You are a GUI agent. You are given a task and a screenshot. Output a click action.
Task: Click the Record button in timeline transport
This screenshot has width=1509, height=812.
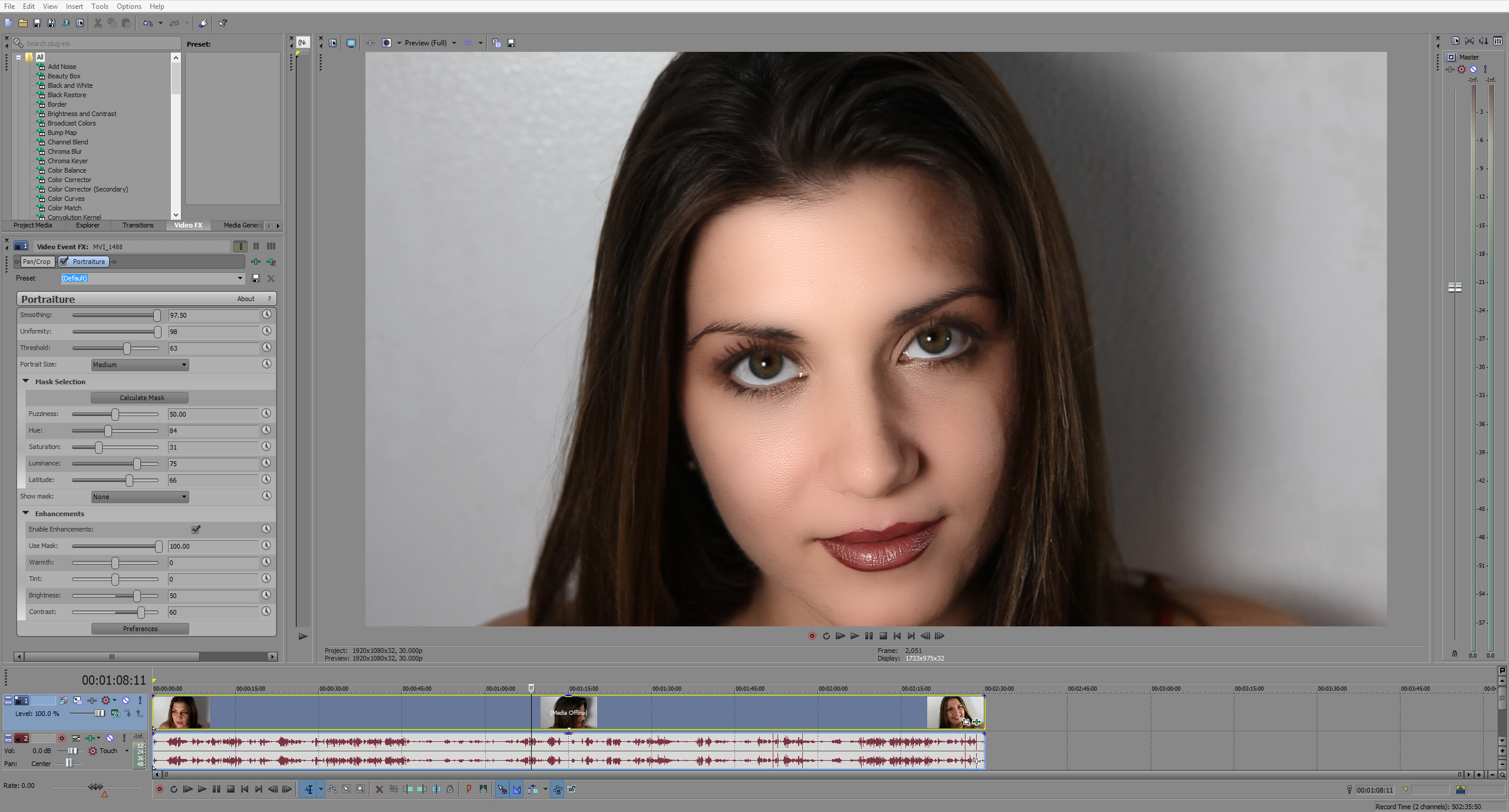160,789
